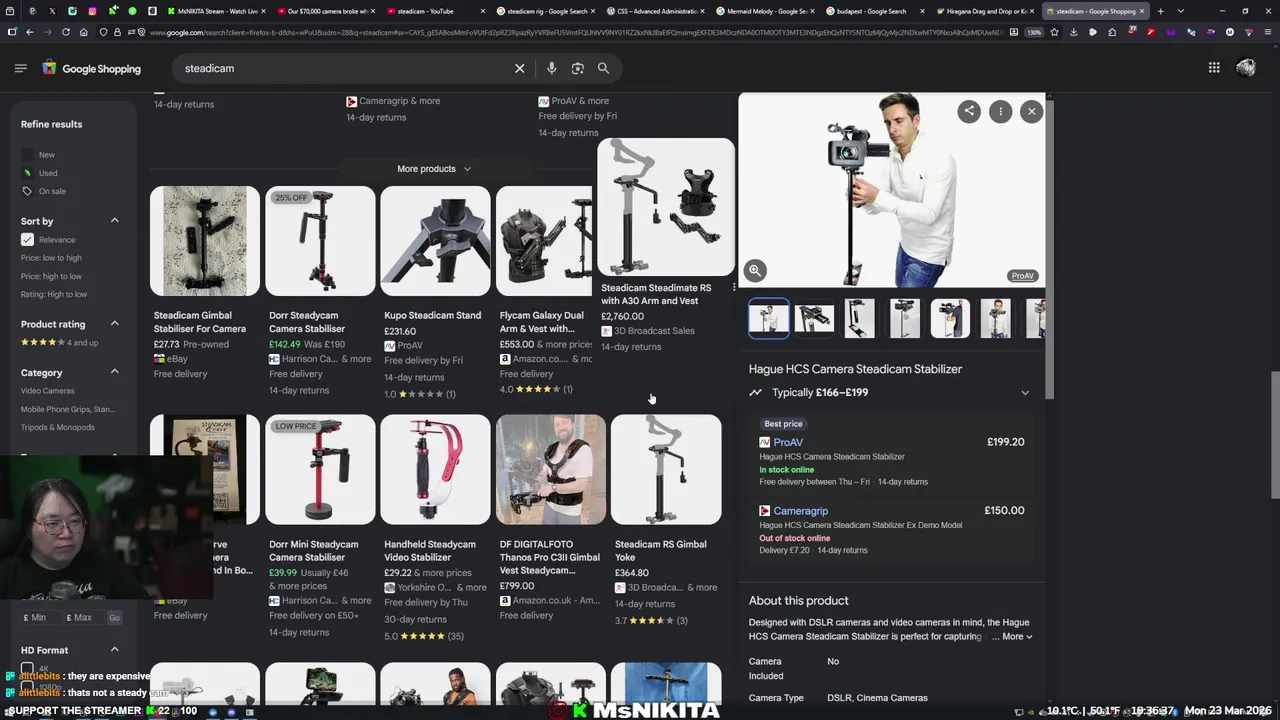This screenshot has width=1280, height=720.
Task: Focus the £ Max price field
Action: [82, 618]
